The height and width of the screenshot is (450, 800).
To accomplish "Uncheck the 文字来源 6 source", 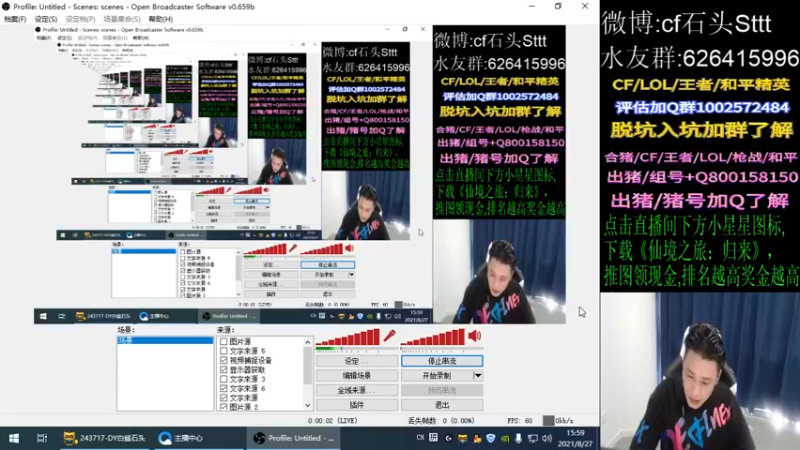I will (x=223, y=388).
